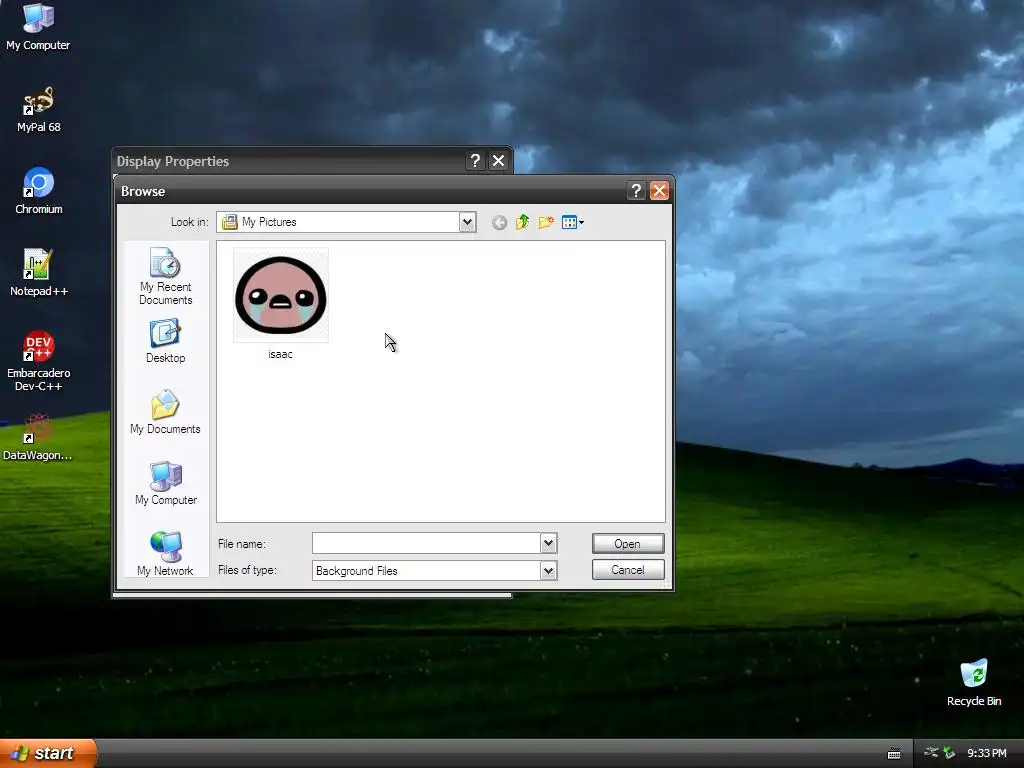The width and height of the screenshot is (1024, 768).
Task: Open the View menu icon
Action: click(x=573, y=223)
